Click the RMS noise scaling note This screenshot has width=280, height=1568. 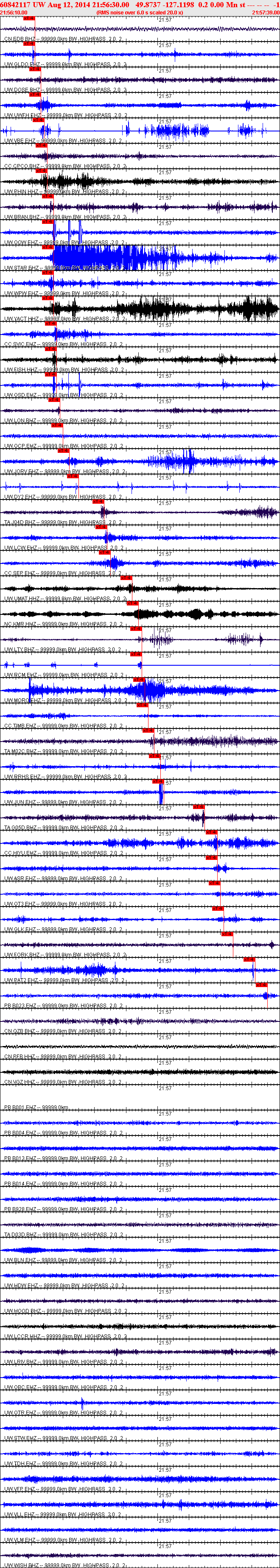pos(140,12)
